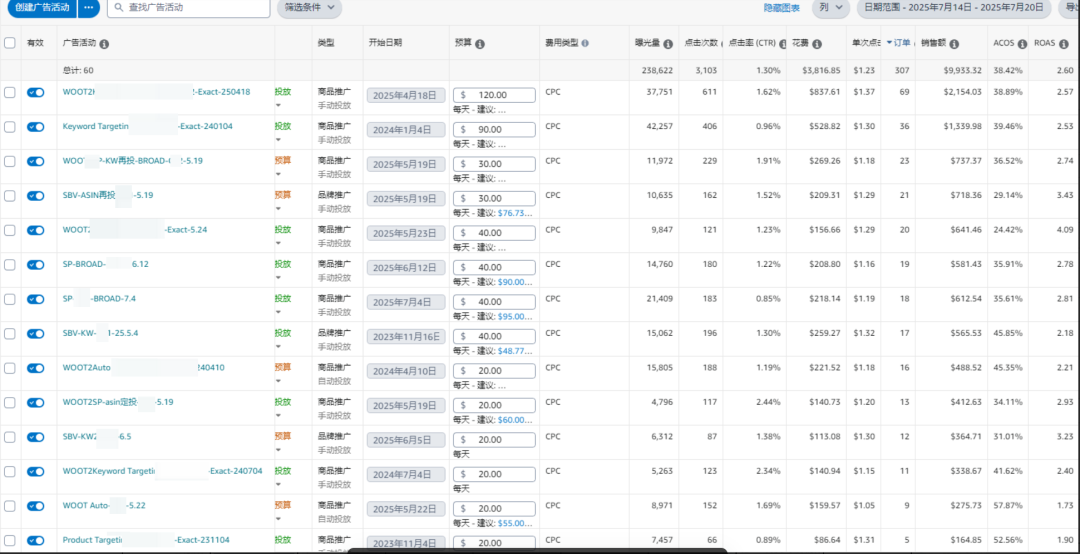Tick the select-all header checkbox
Screen dimensions: 1080x554
tap(10, 43)
